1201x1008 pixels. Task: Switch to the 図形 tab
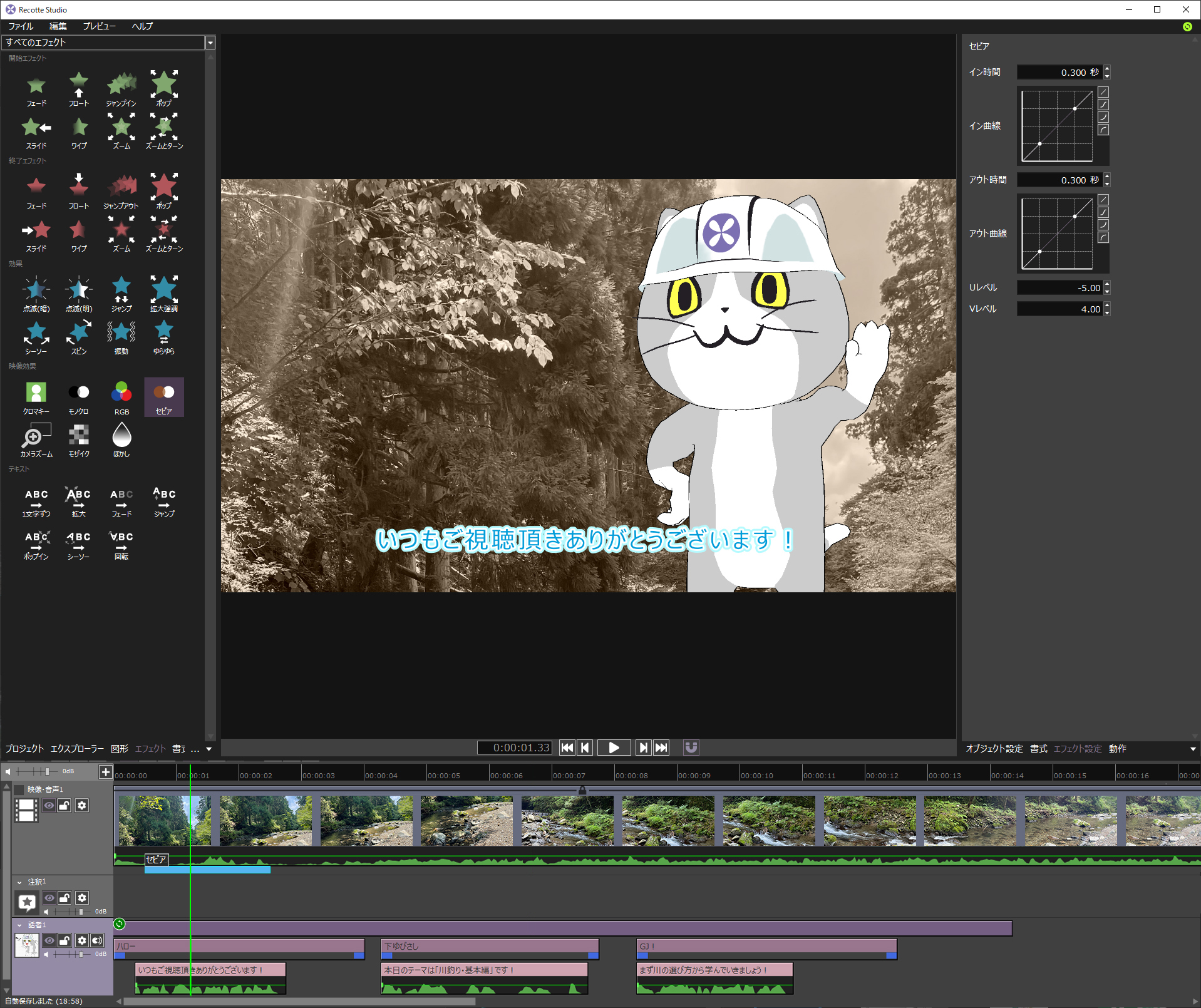[120, 749]
